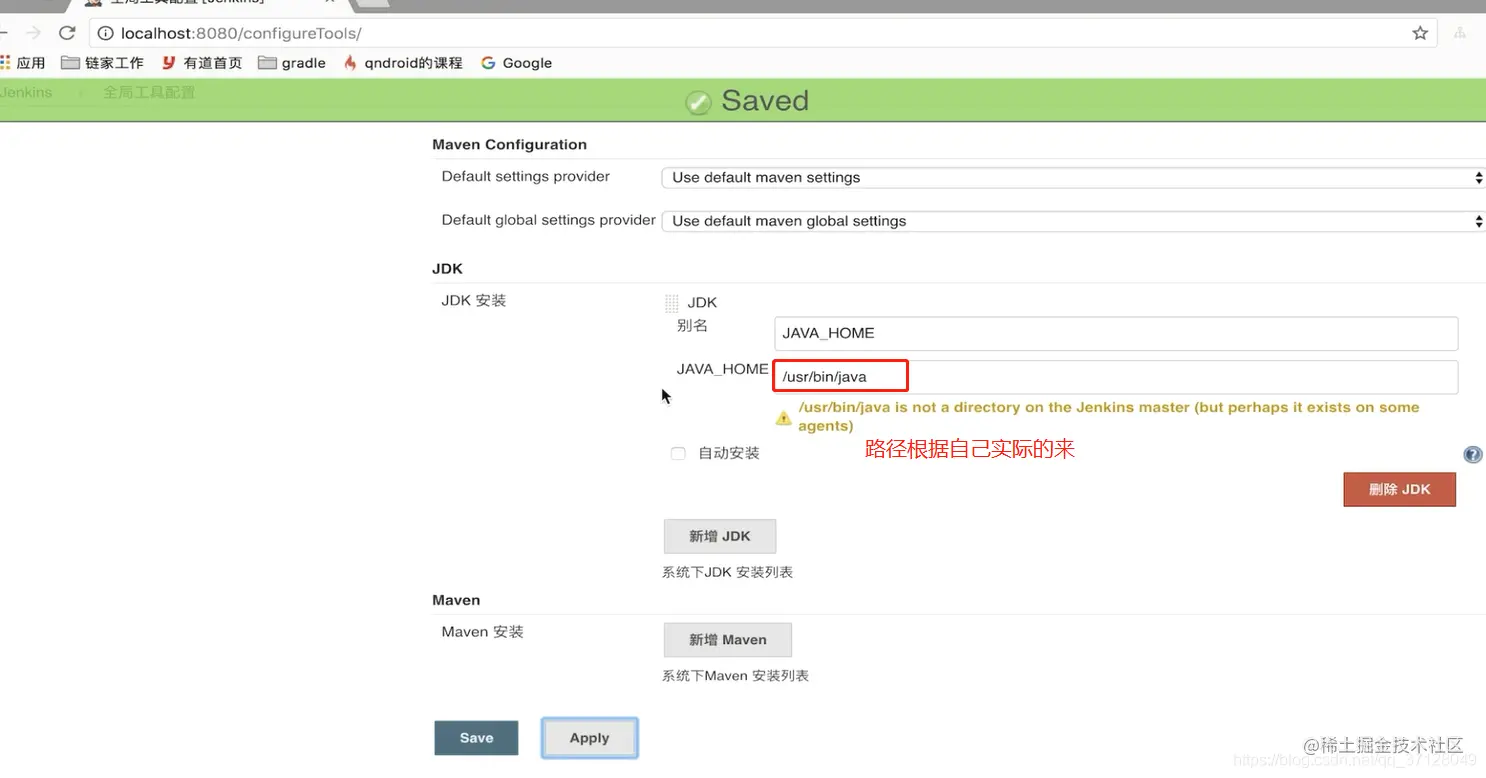
Task: Click the yellow warning triangle icon
Action: (x=784, y=418)
